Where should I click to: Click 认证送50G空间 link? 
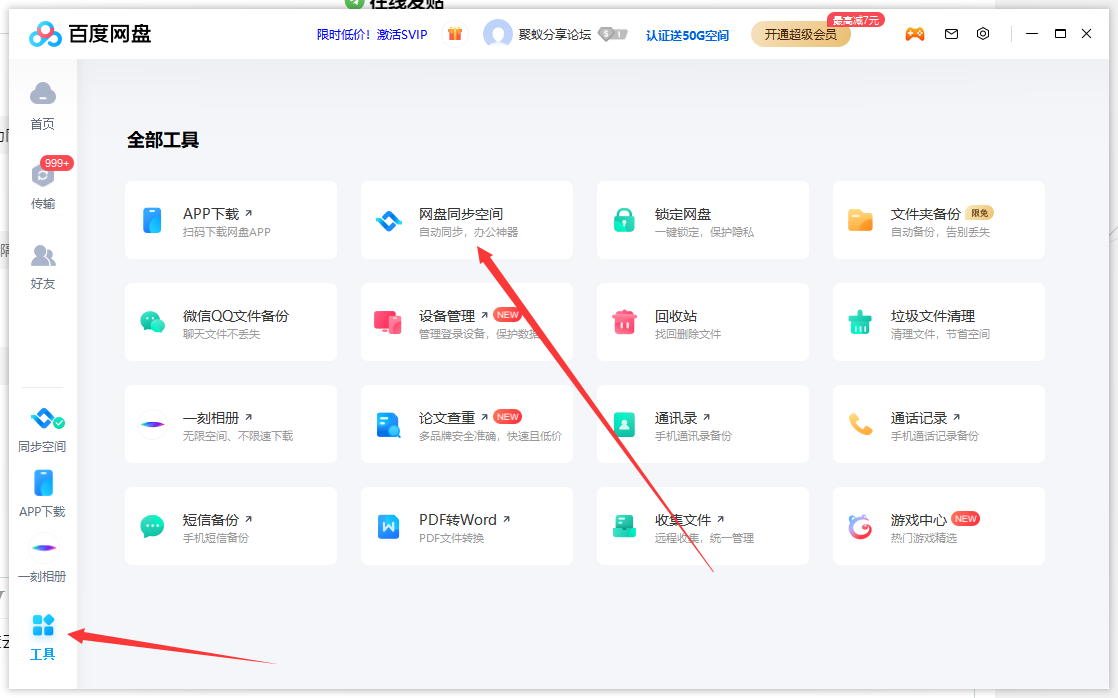tap(687, 35)
